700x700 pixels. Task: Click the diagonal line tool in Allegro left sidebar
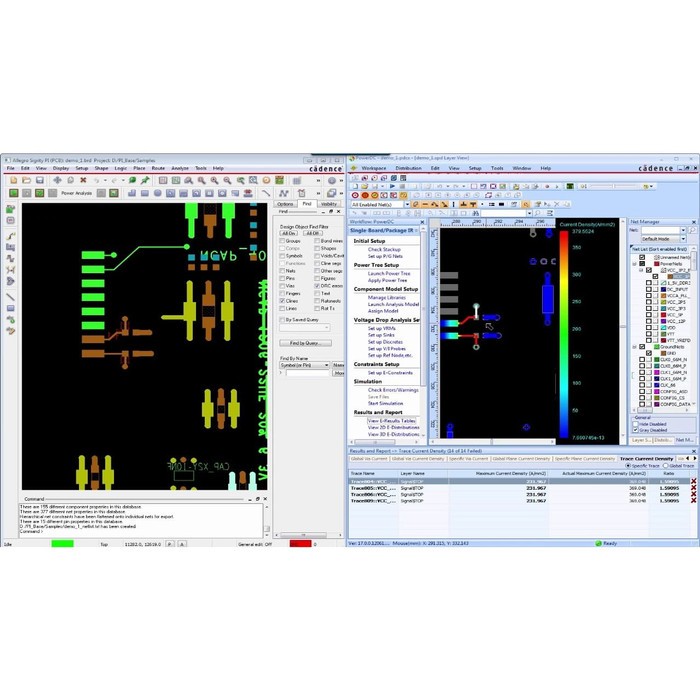11,296
